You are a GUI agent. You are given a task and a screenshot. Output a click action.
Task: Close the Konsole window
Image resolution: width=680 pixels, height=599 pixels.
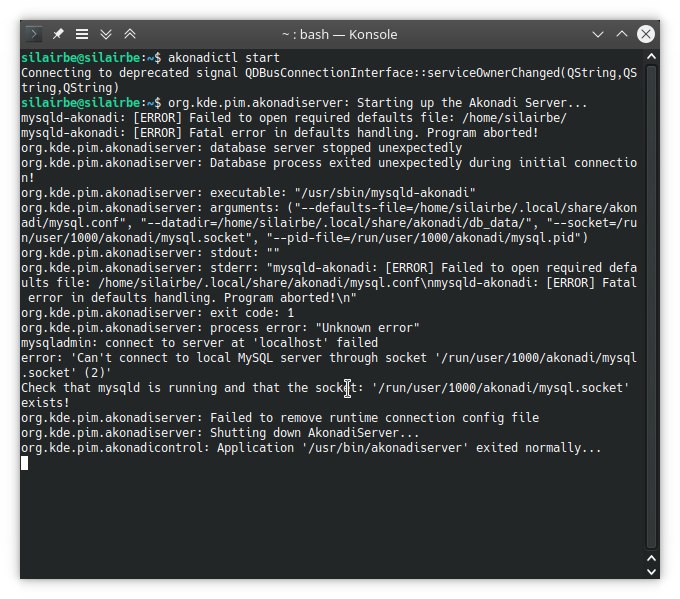[x=646, y=34]
